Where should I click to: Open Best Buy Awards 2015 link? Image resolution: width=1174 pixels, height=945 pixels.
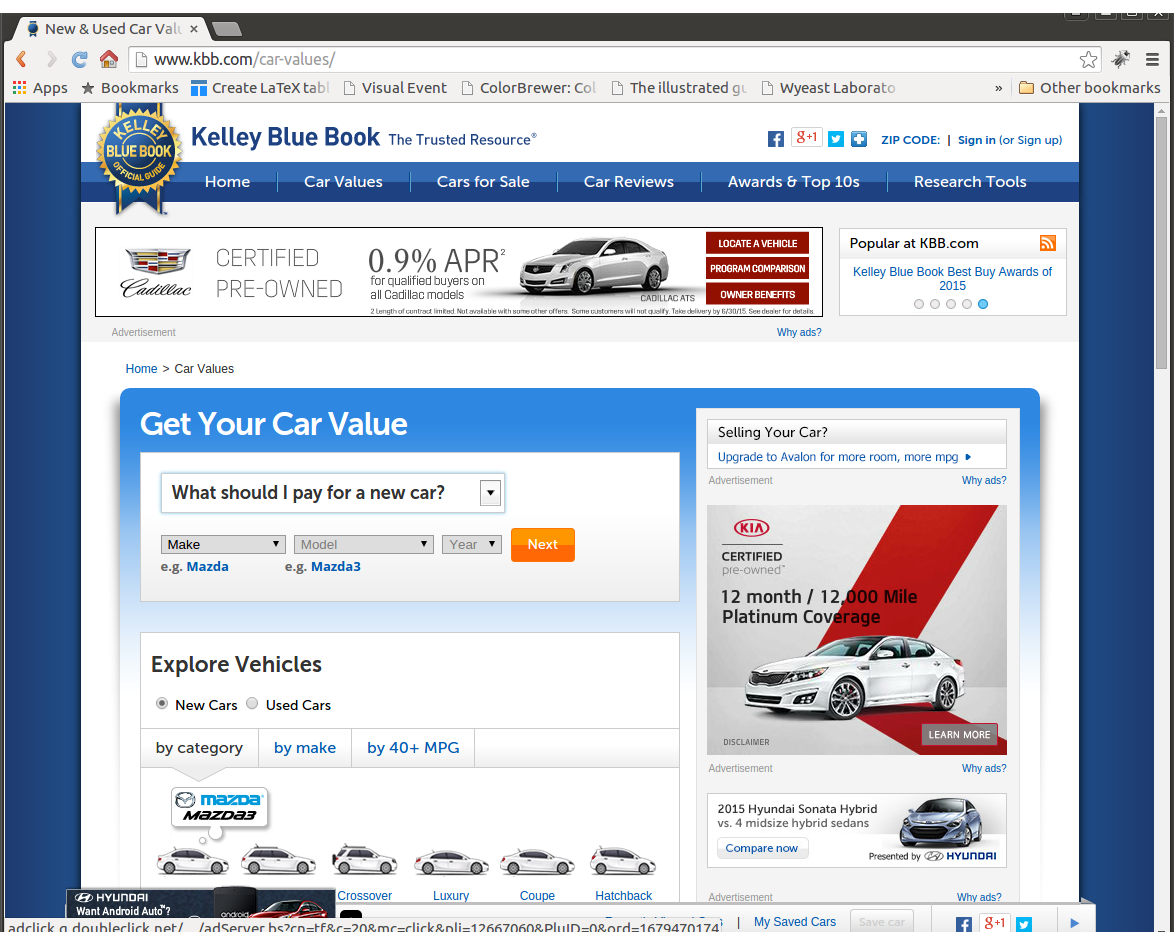[952, 279]
